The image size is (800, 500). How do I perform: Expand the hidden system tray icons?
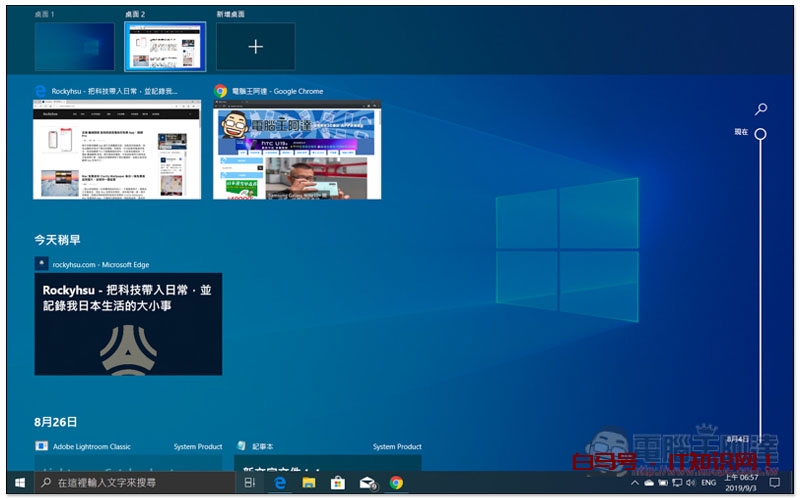(634, 483)
